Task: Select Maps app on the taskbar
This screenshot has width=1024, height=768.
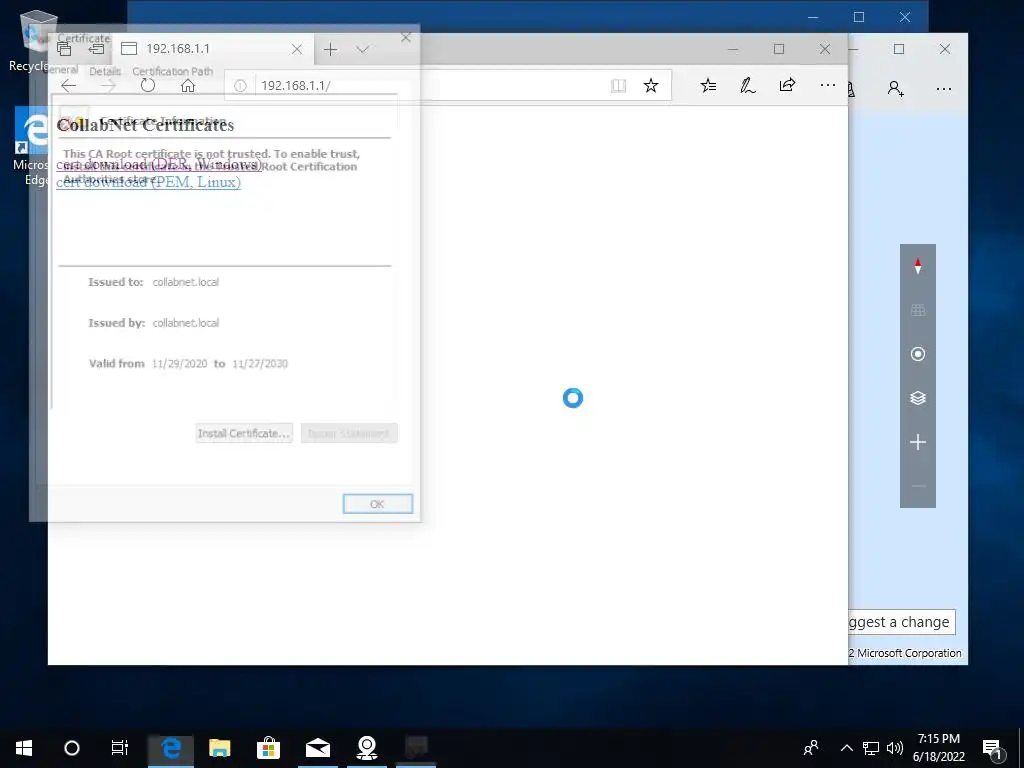Action: coord(367,748)
